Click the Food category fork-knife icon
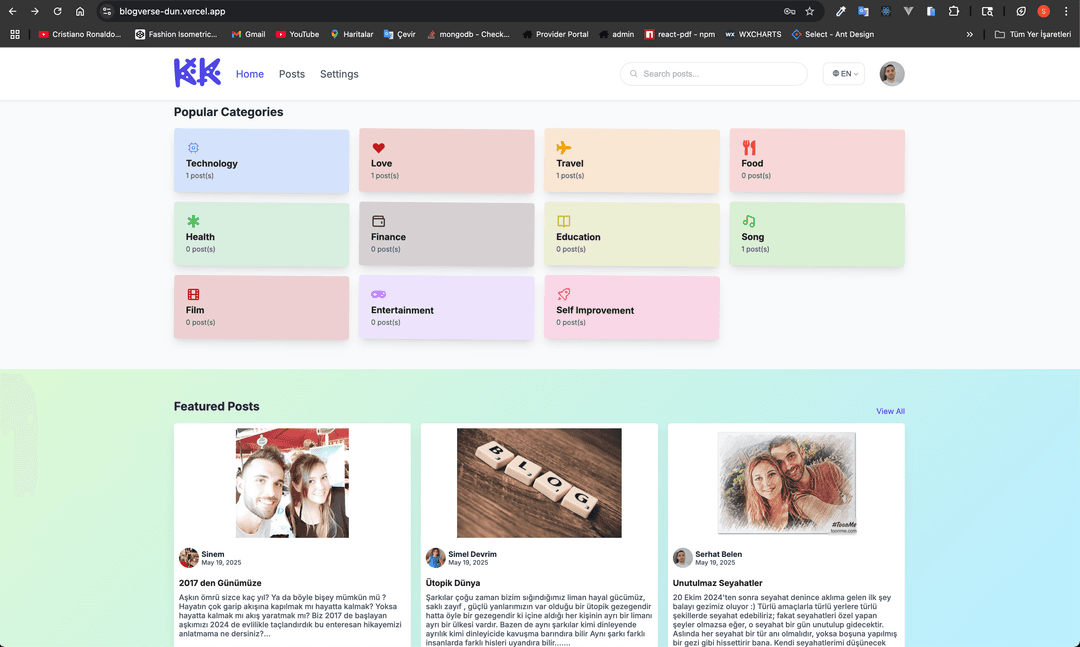Viewport: 1080px width, 647px height. [x=749, y=148]
